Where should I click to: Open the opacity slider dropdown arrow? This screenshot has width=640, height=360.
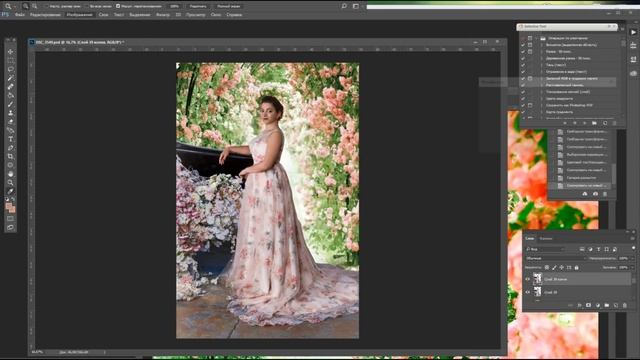[633, 258]
